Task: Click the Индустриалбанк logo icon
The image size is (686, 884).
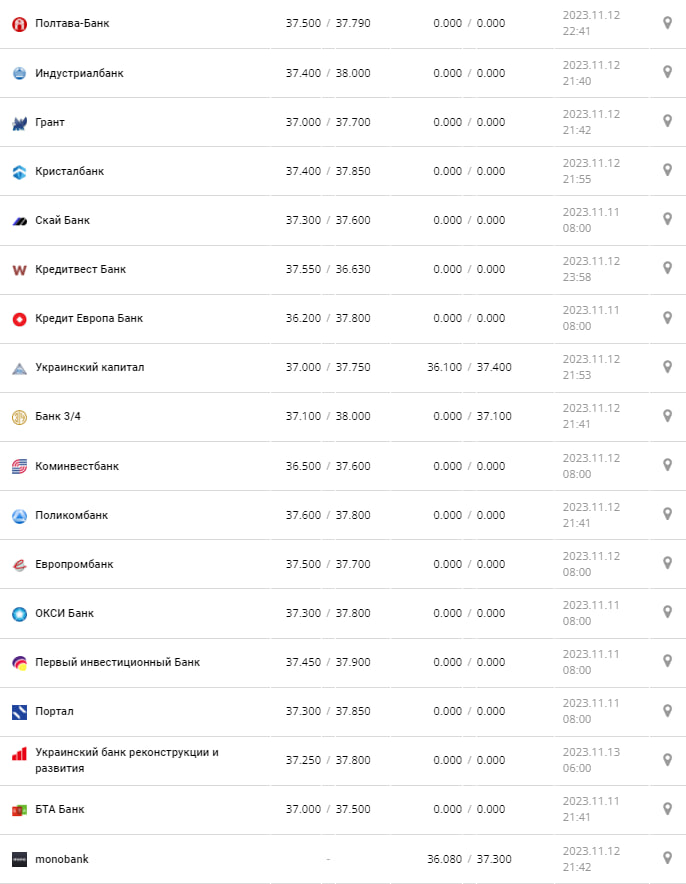Action: [x=19, y=73]
